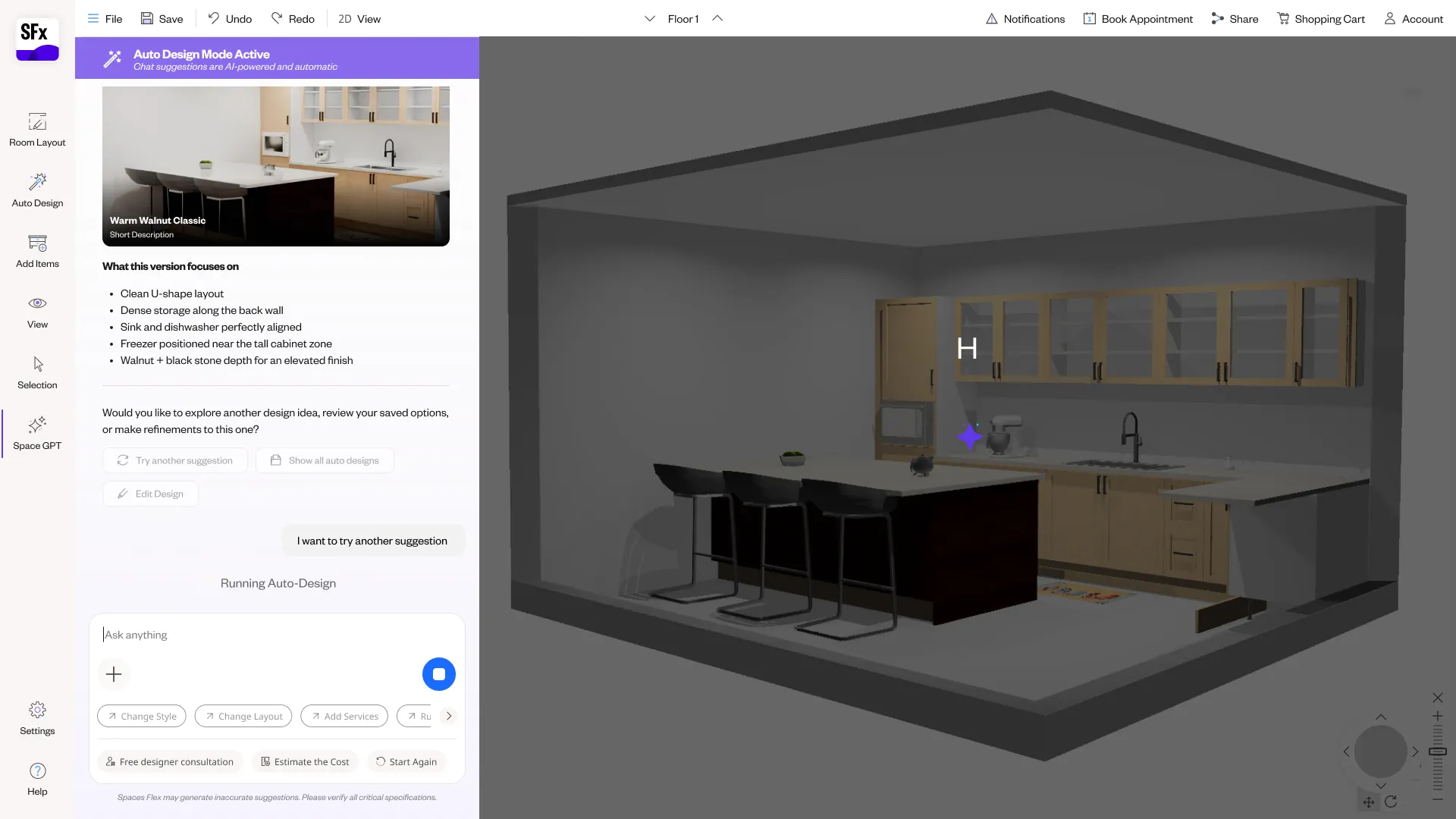Open the Auto Design tool
This screenshot has width=1456, height=819.
37,190
